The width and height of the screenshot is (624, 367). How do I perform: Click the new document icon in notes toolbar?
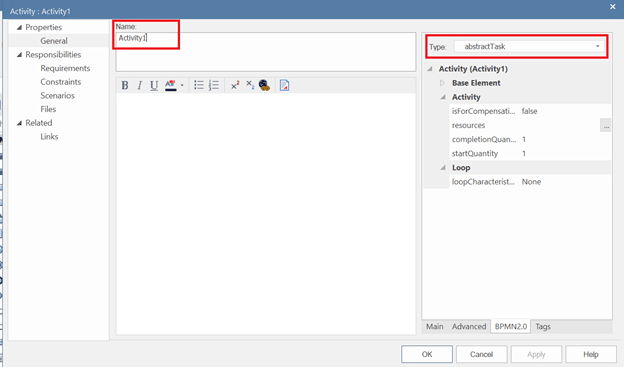point(284,85)
